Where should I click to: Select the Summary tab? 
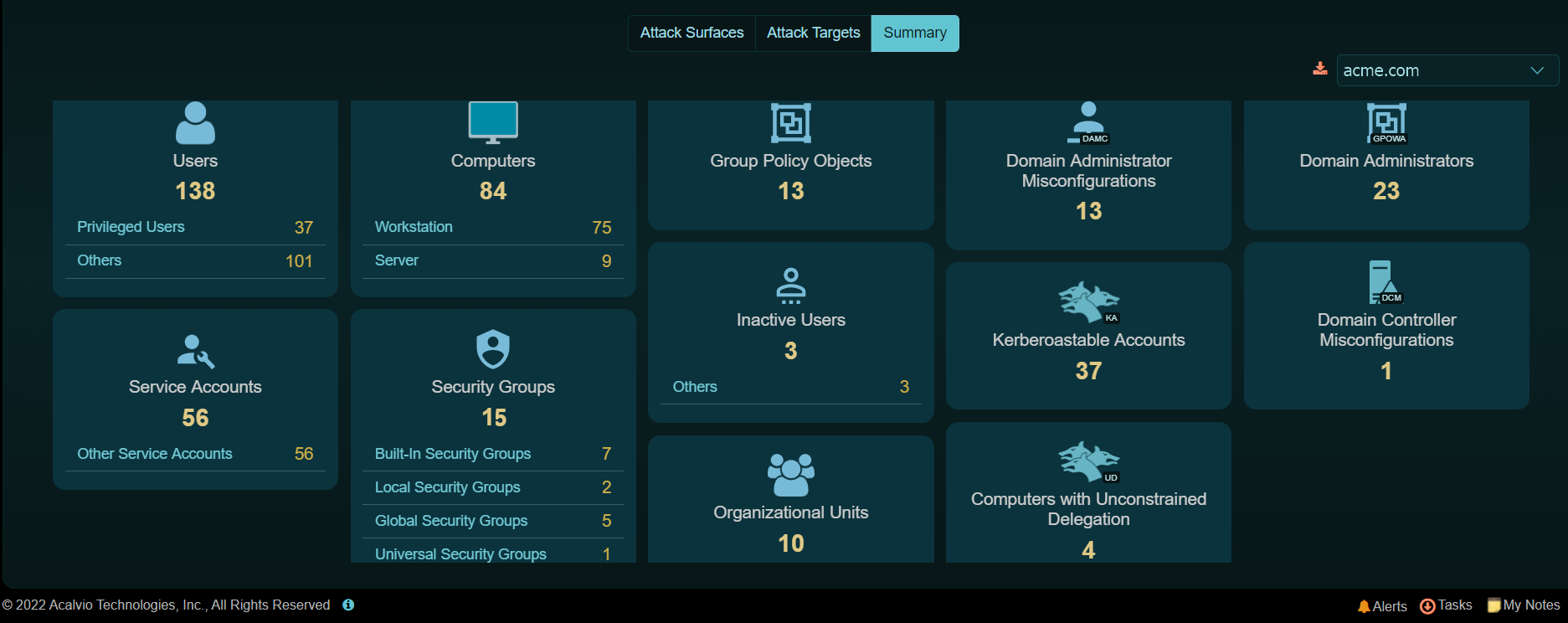click(914, 33)
